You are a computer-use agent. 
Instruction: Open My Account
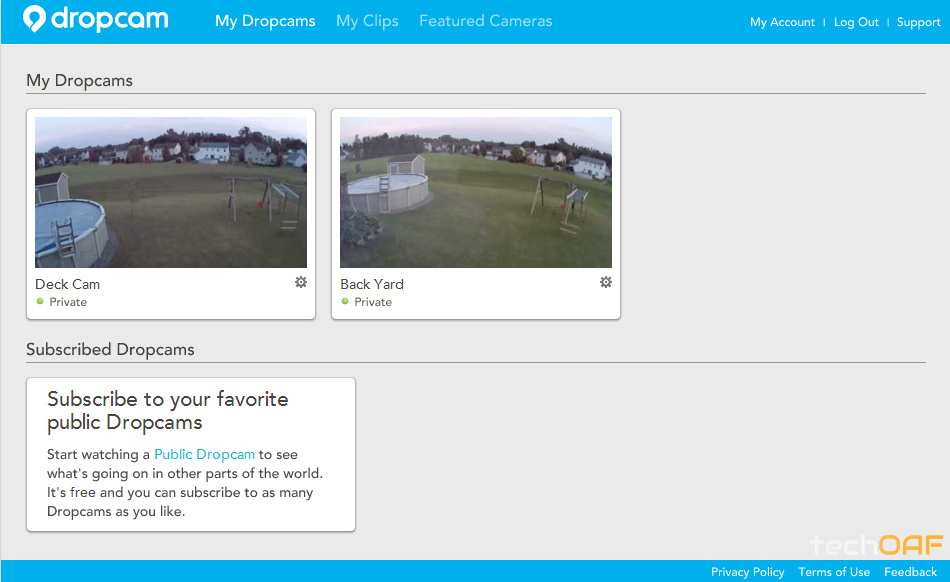click(782, 21)
